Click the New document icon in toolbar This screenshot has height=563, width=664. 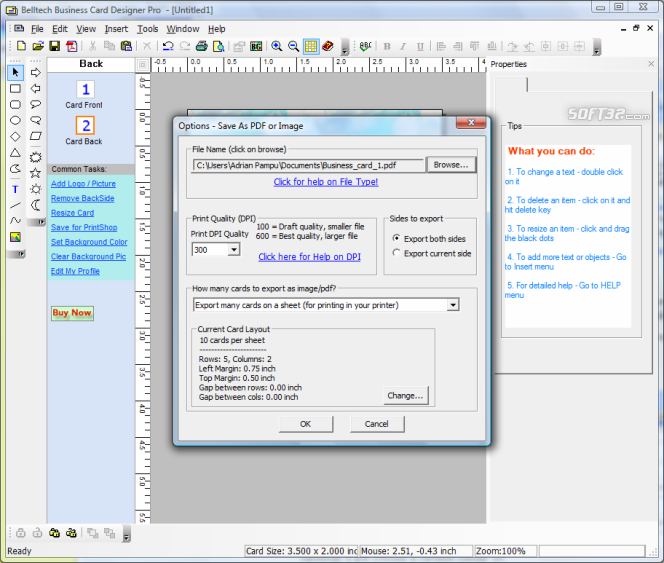21,46
